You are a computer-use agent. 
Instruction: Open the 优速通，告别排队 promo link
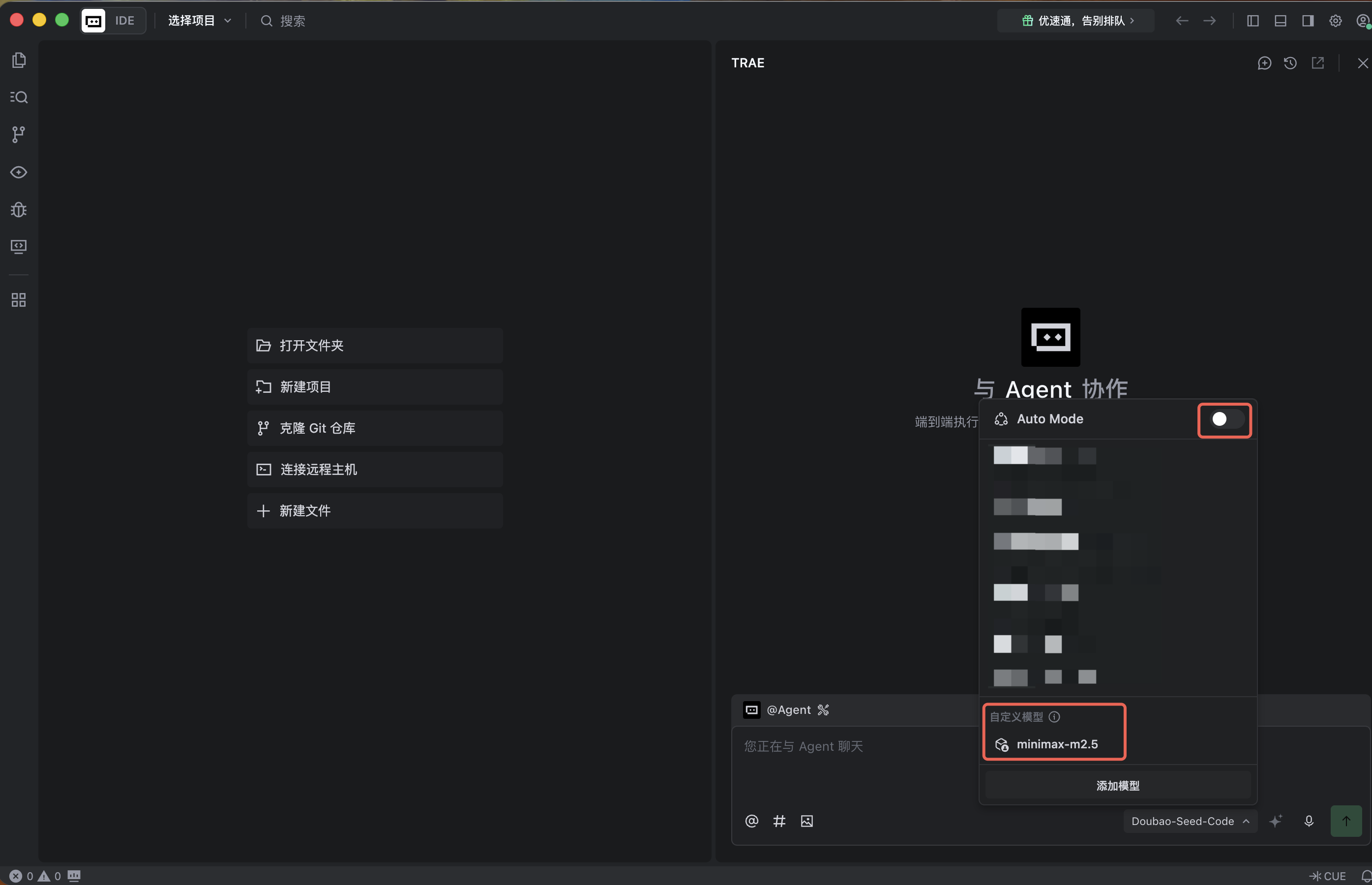click(1077, 21)
